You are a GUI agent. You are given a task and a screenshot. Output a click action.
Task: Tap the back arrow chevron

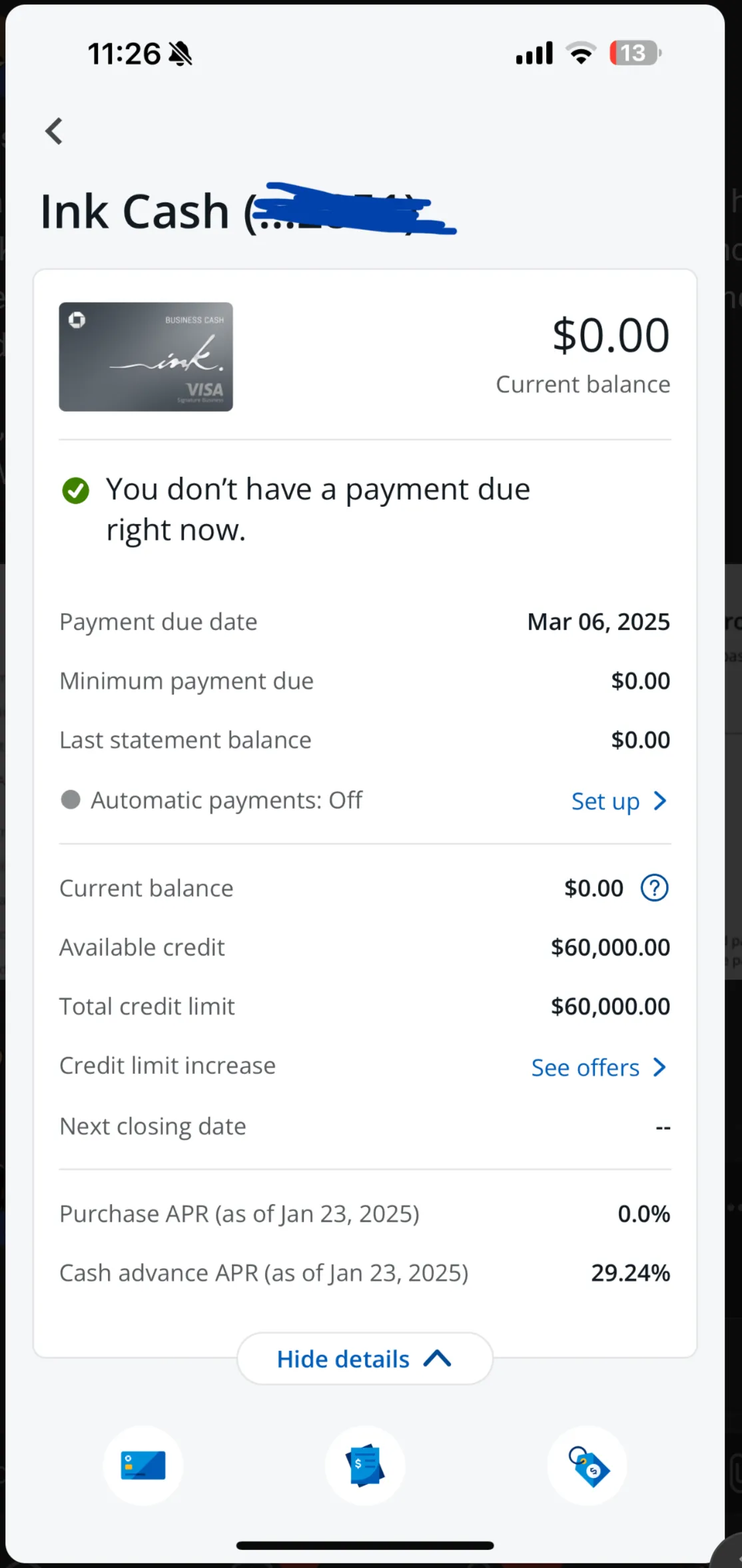coord(55,131)
